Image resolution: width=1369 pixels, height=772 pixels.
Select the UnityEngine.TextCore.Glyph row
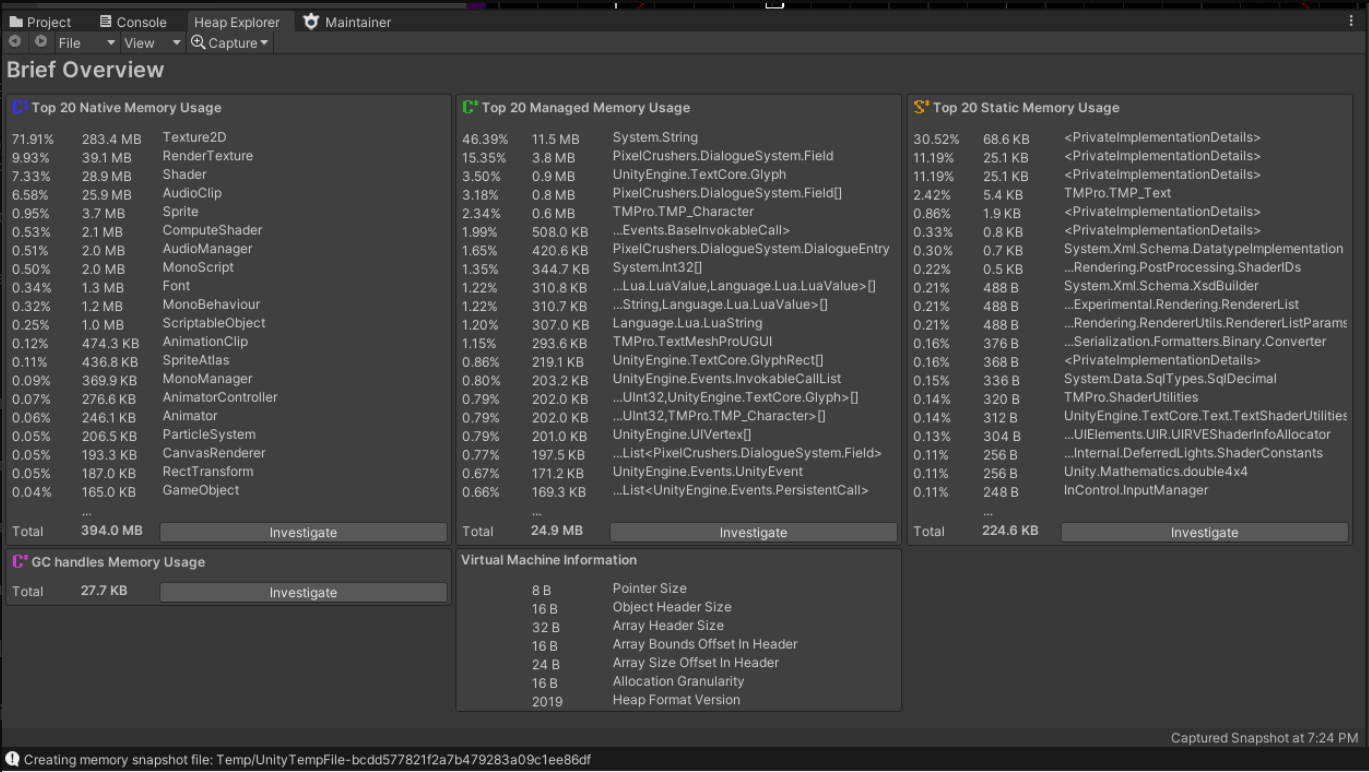tap(679, 175)
